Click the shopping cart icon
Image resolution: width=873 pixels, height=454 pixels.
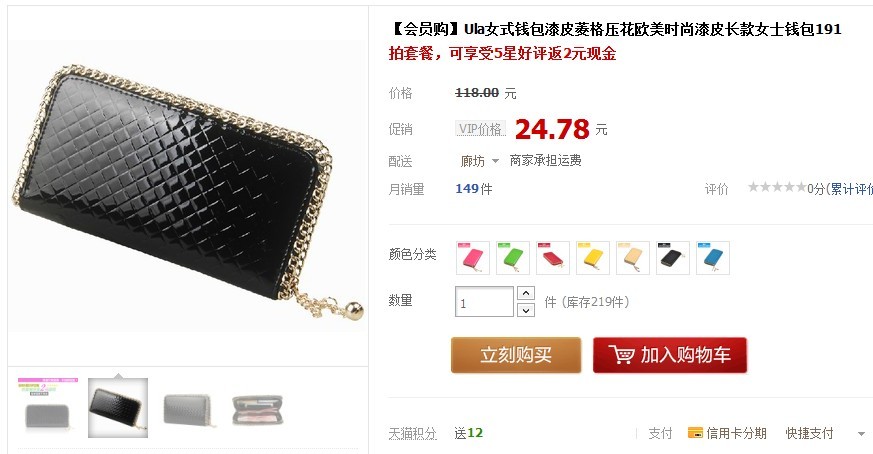coord(621,355)
